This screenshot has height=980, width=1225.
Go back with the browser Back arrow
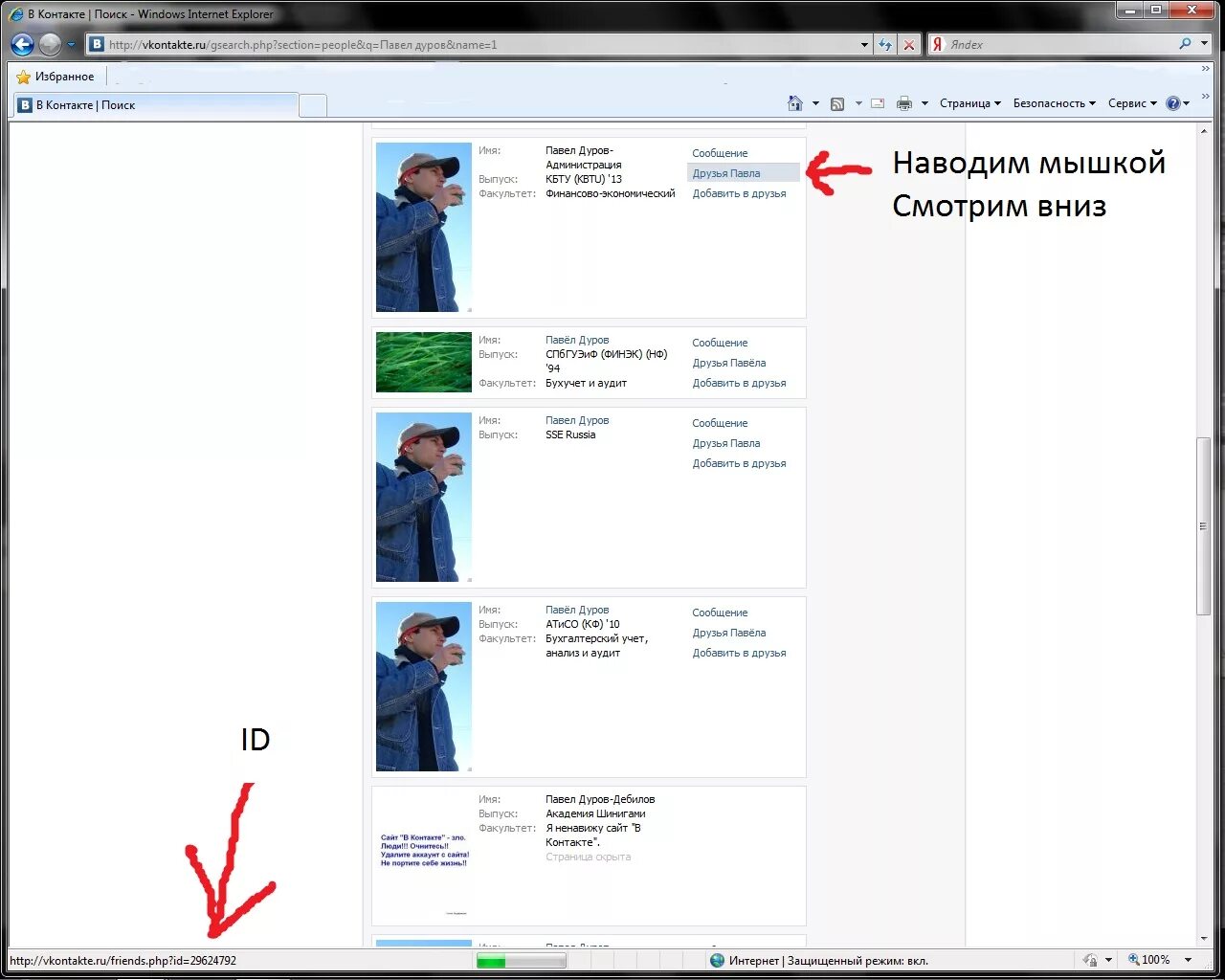point(22,44)
